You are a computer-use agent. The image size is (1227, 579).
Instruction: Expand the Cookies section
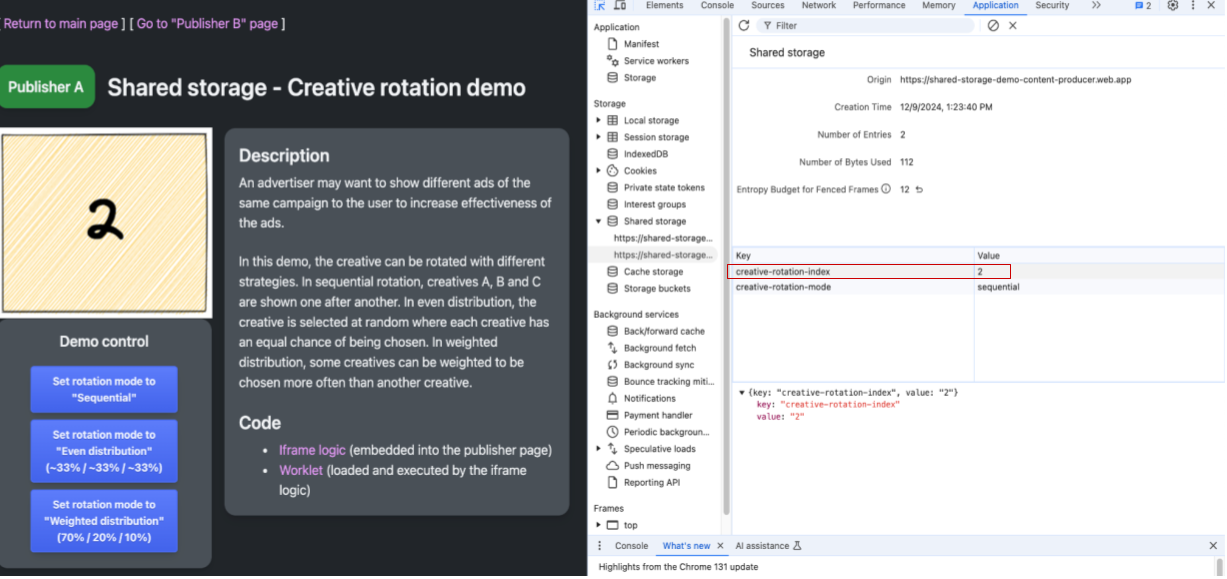599,170
